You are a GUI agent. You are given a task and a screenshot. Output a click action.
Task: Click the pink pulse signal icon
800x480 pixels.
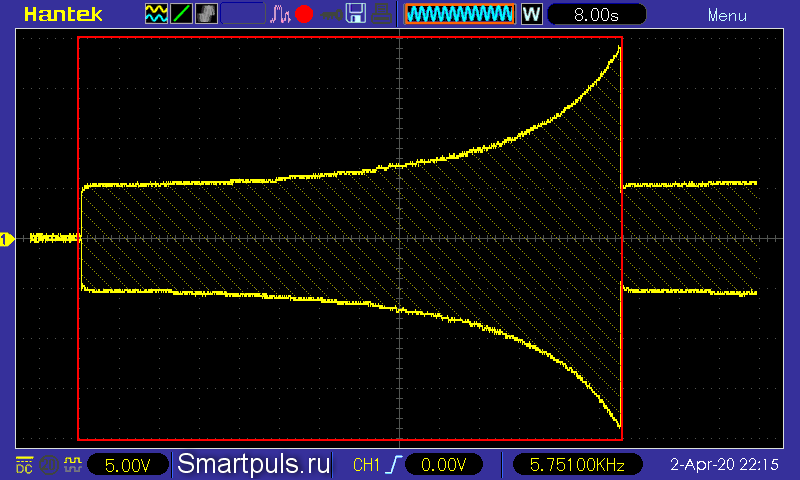click(x=280, y=14)
